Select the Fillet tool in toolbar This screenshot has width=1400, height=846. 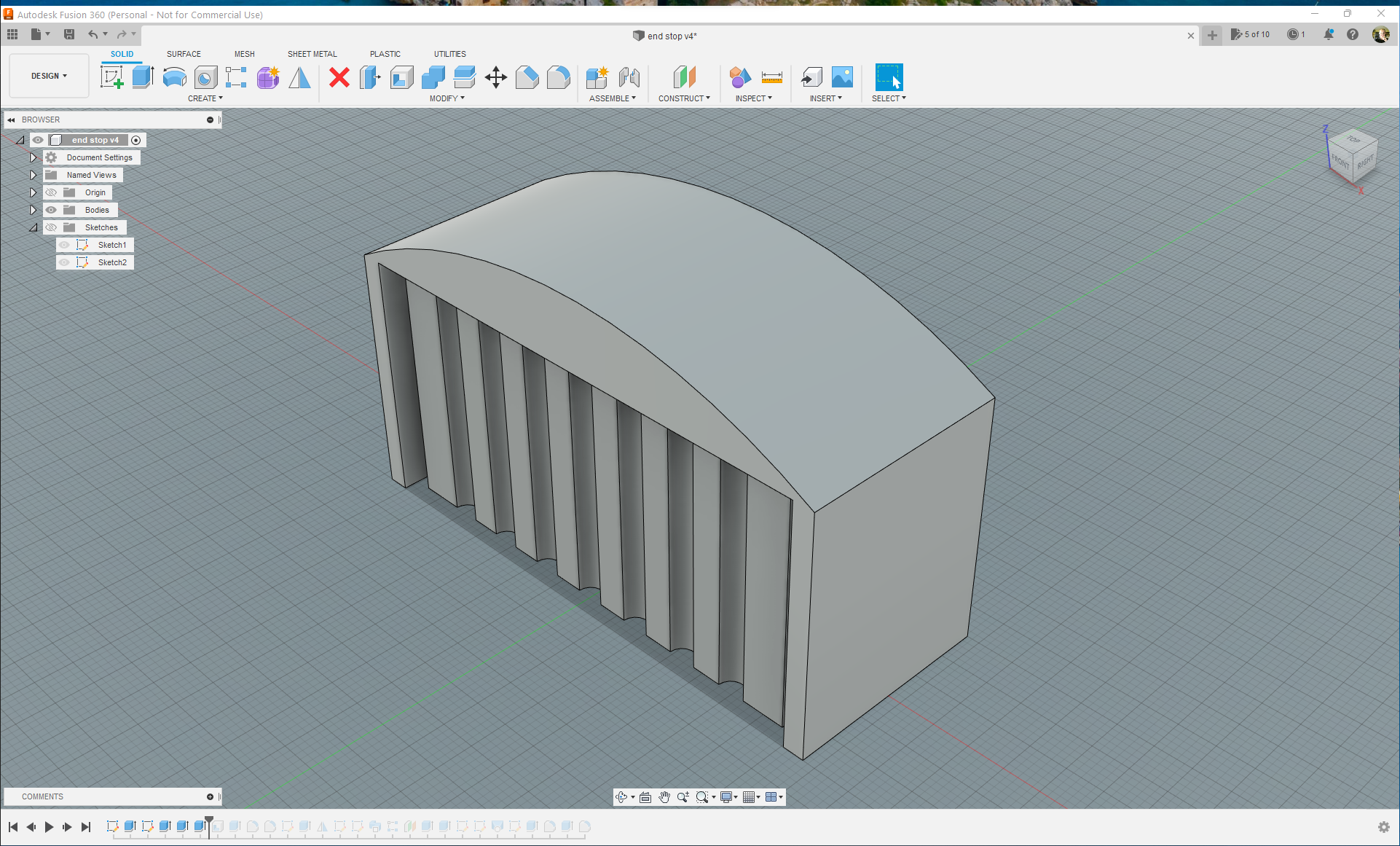click(558, 78)
